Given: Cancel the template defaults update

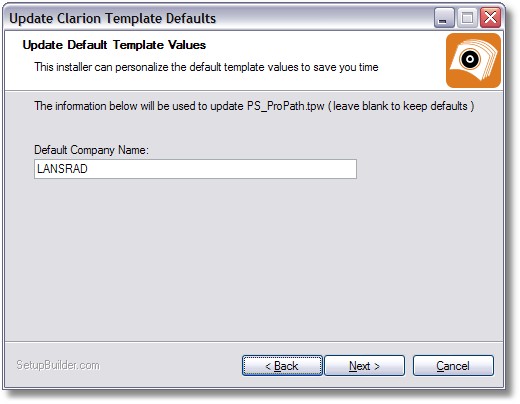Looking at the screenshot, I should point(453,366).
